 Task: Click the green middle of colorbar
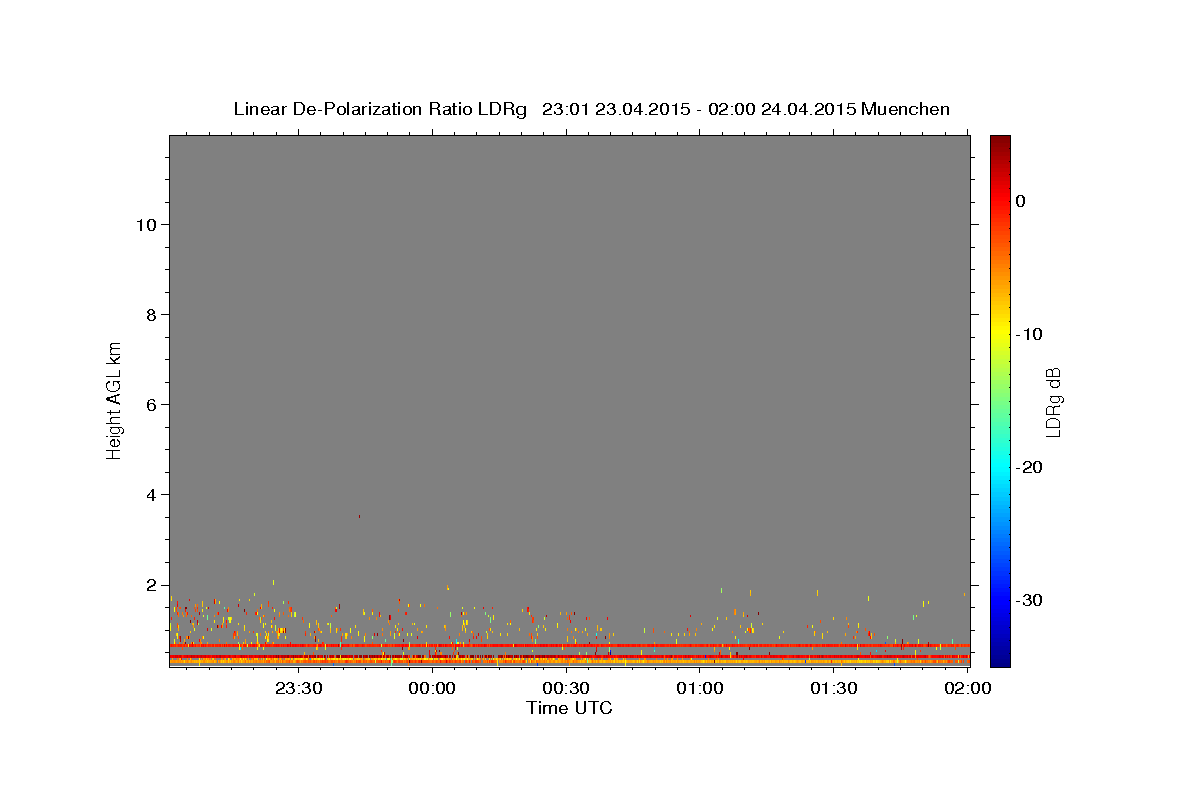click(1000, 400)
